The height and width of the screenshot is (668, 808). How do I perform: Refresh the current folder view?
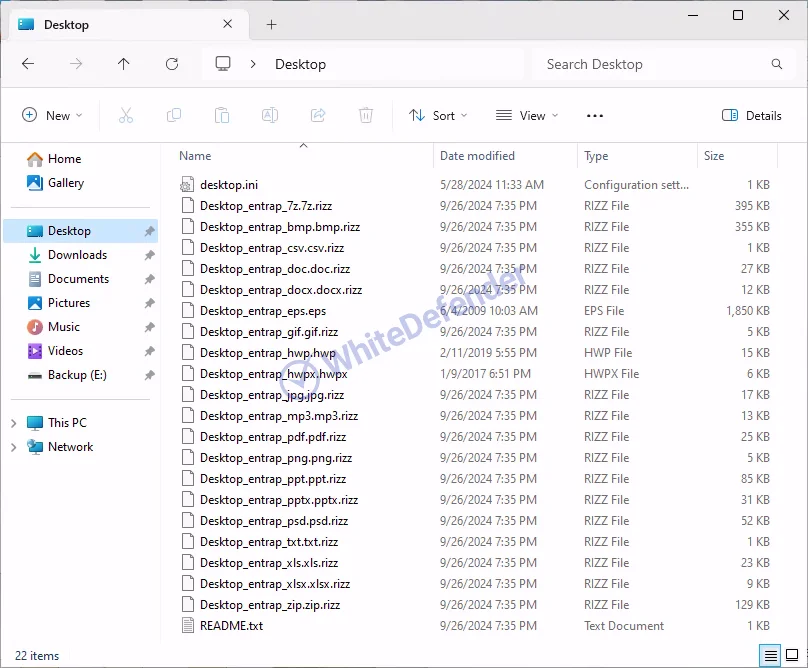coord(172,64)
